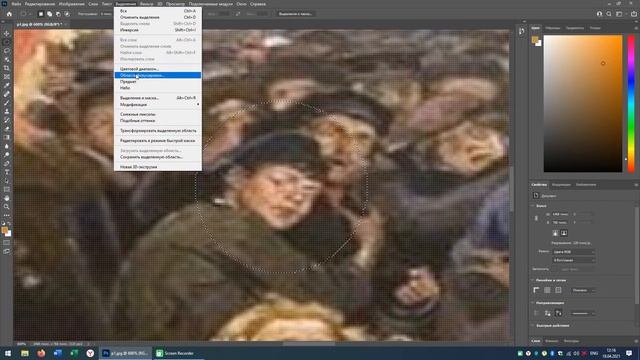Viewport: 640px width, 360px height.
Task: Select the Lasso tool
Action: 7,51
